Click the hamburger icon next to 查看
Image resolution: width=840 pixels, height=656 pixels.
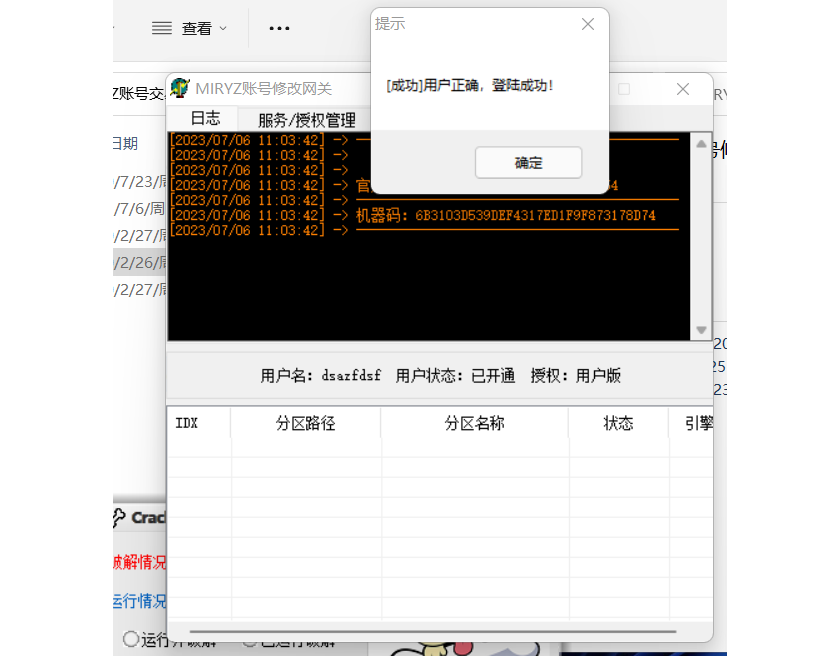tap(161, 28)
